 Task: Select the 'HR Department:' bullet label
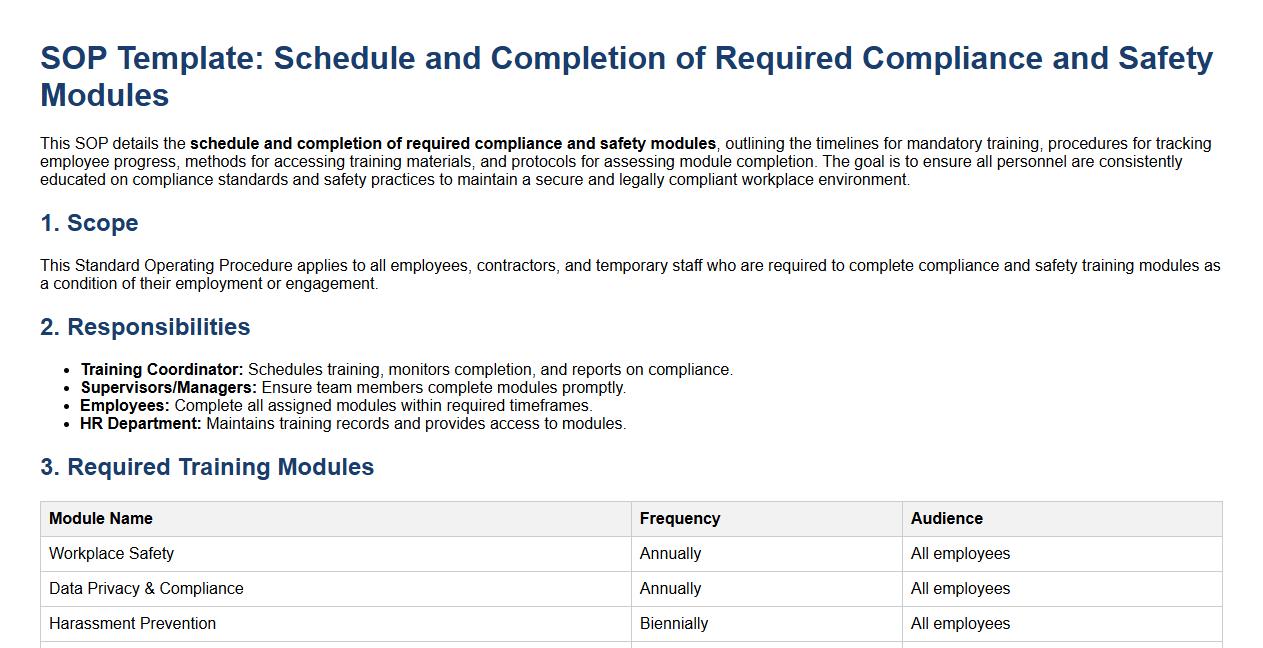click(141, 424)
